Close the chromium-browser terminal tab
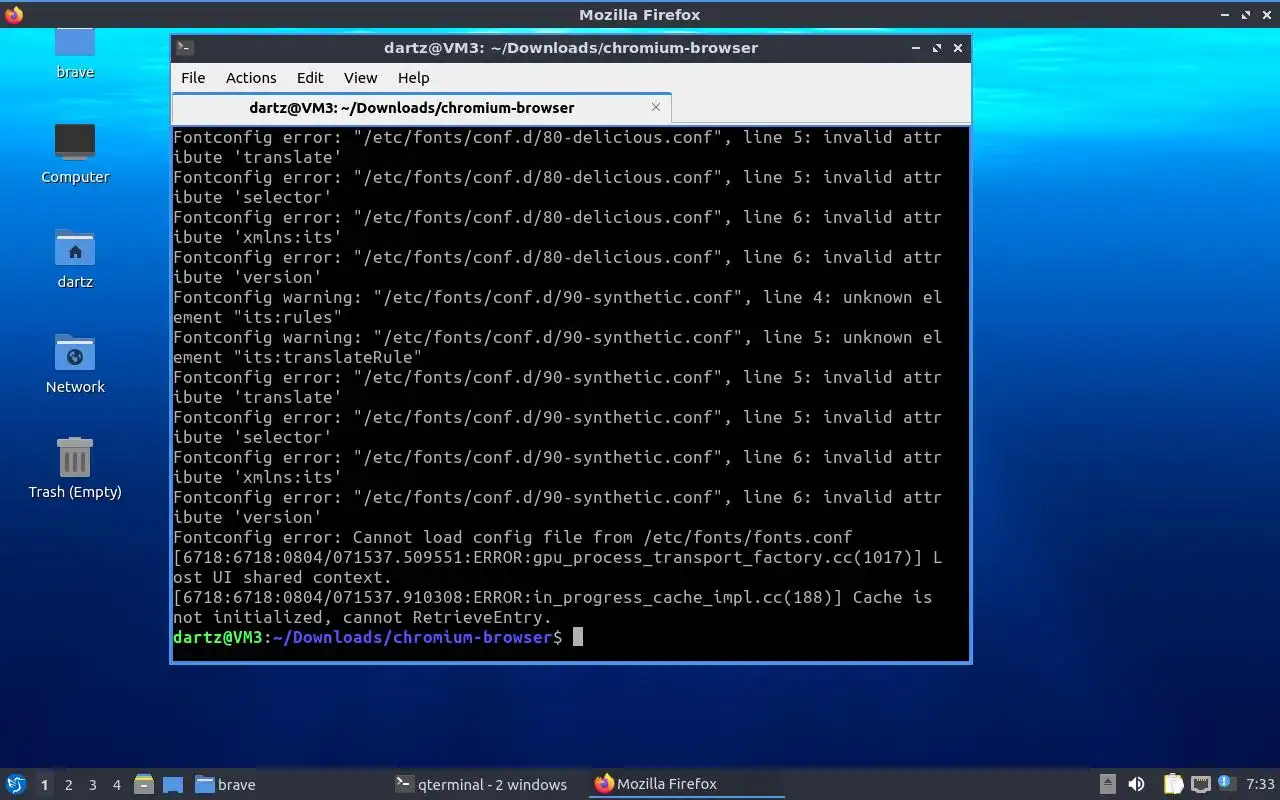The image size is (1280, 800). click(656, 107)
